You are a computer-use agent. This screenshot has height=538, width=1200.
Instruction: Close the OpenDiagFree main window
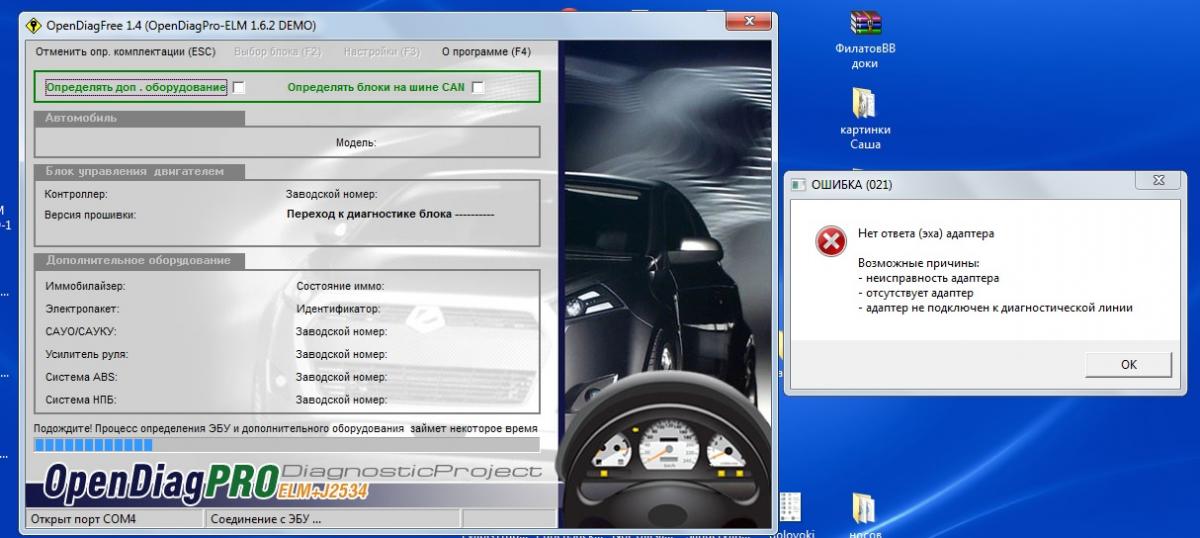click(747, 22)
